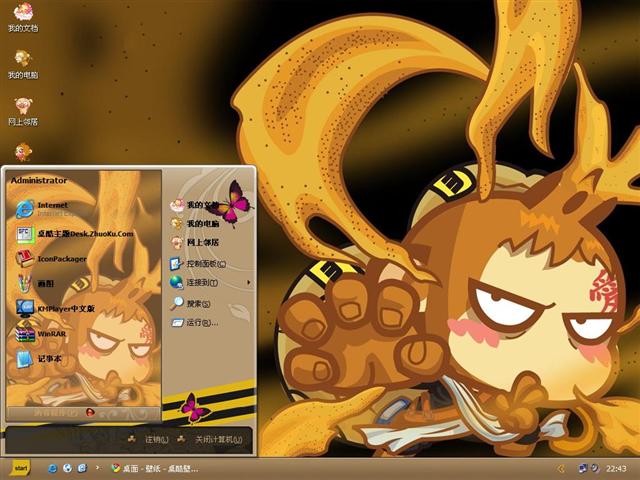The height and width of the screenshot is (480, 640).
Task: Switch to 桌面 - 壁纸 taskbar window
Action: [x=155, y=468]
